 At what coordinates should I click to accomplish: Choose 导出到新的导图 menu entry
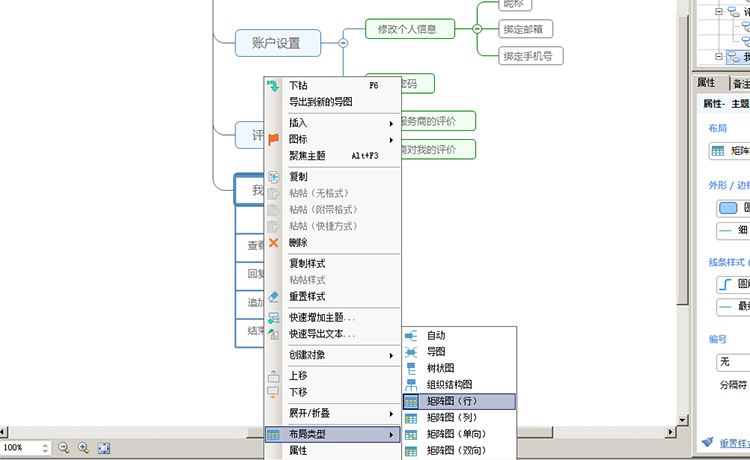point(332,102)
